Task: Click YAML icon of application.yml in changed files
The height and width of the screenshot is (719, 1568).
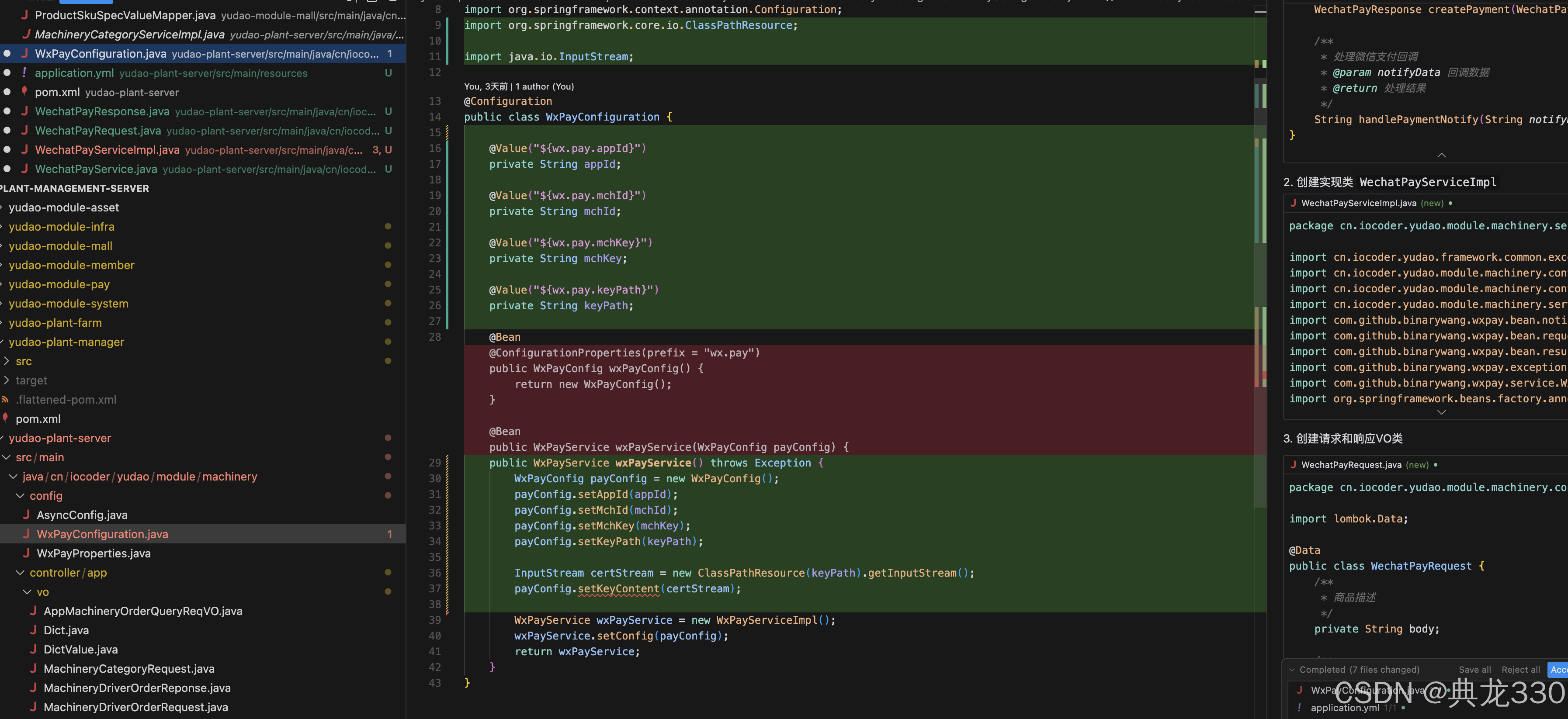Action: 1299,708
